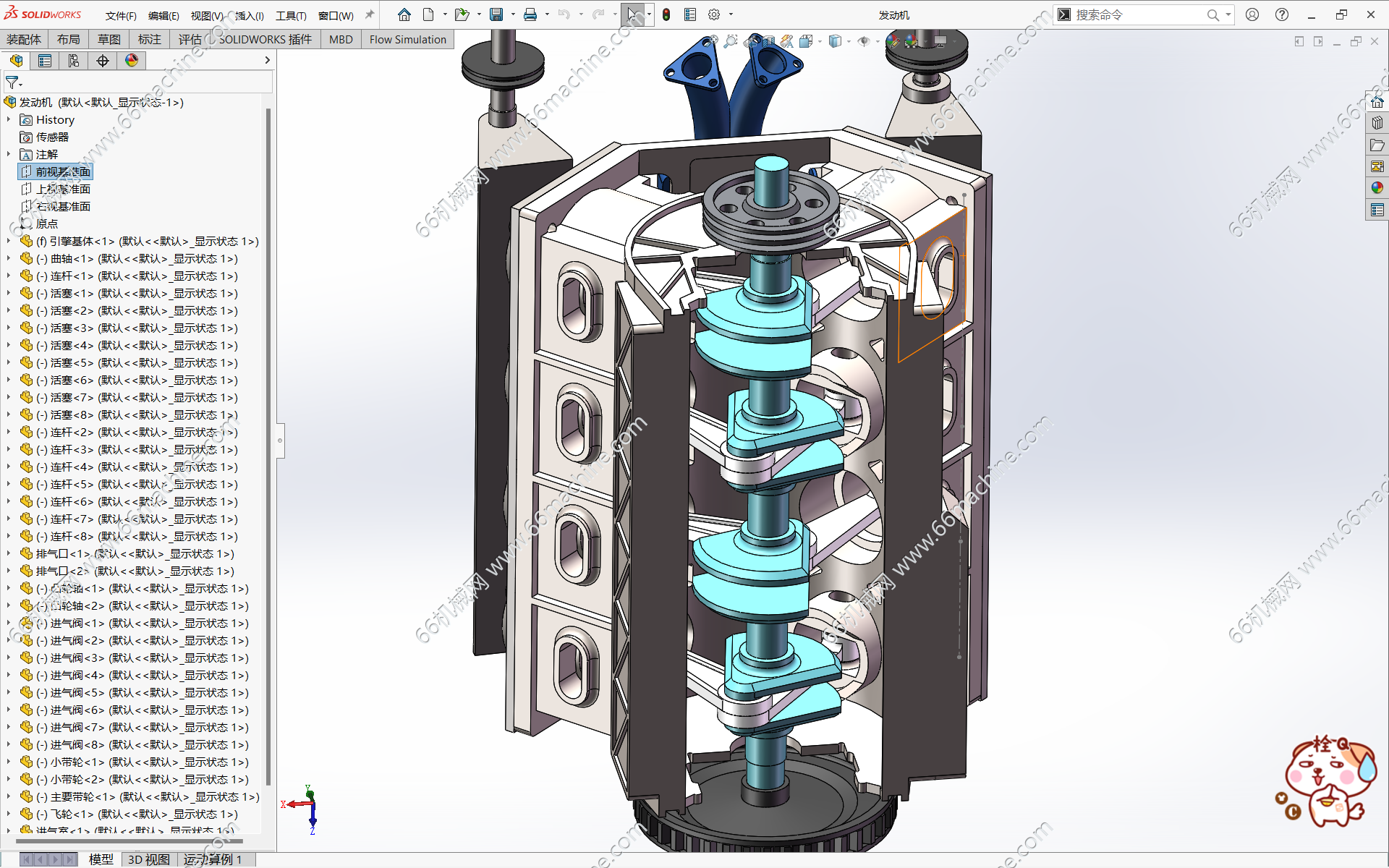
Task: Expand the History folder
Action: click(9, 119)
